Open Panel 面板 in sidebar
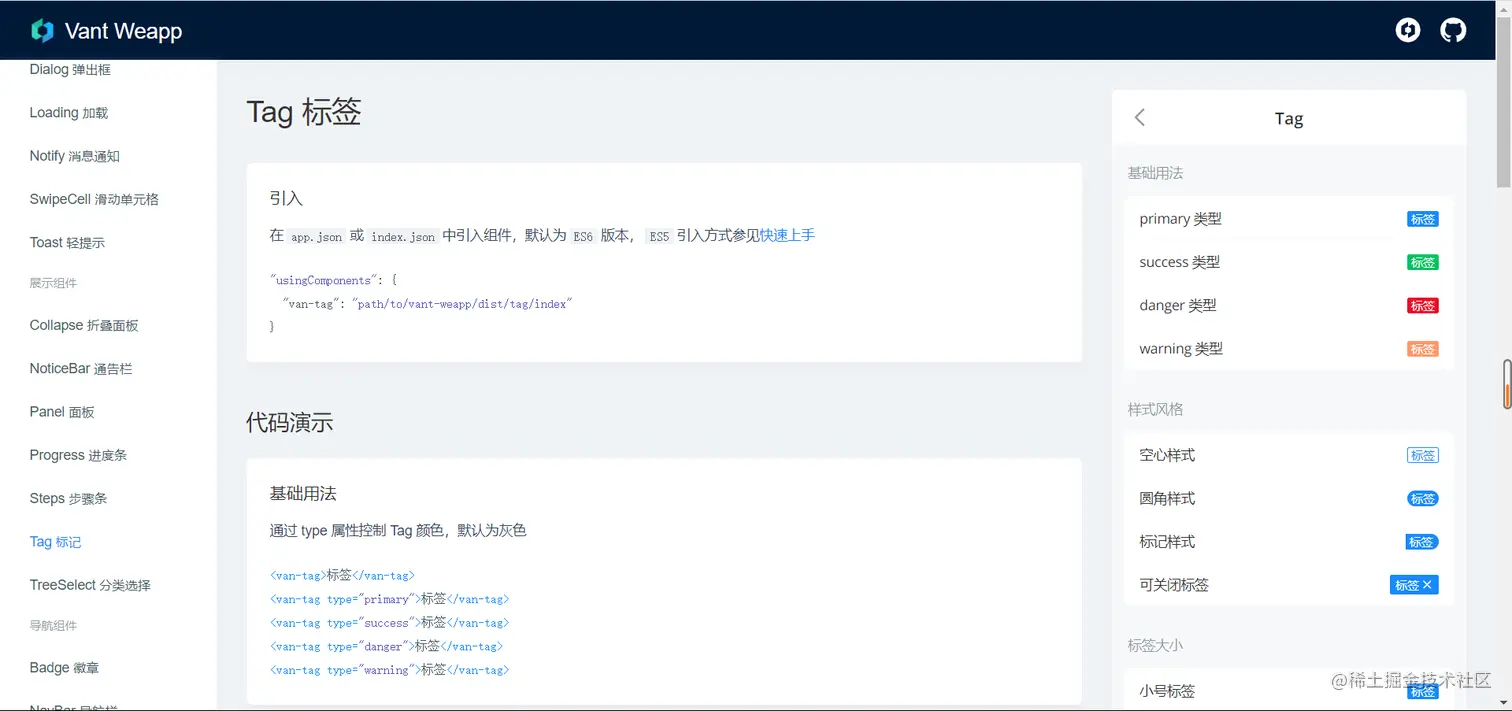 (x=62, y=411)
